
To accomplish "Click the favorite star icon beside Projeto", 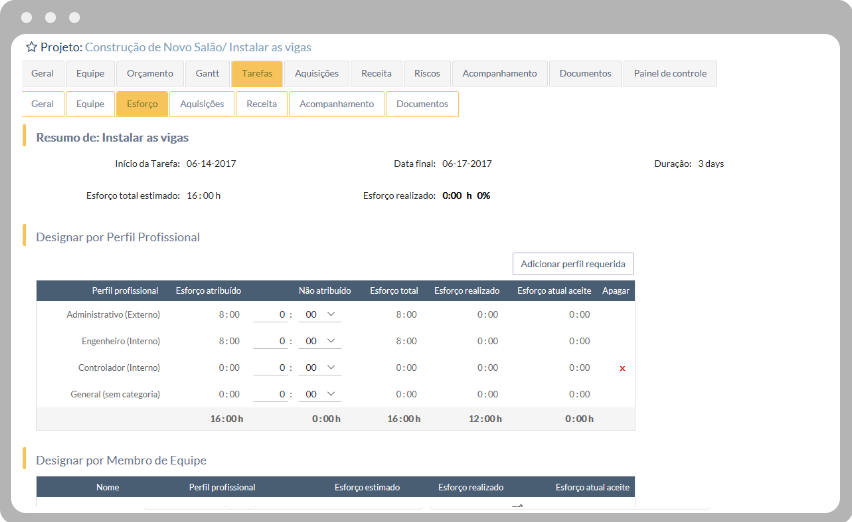I will click(x=31, y=47).
